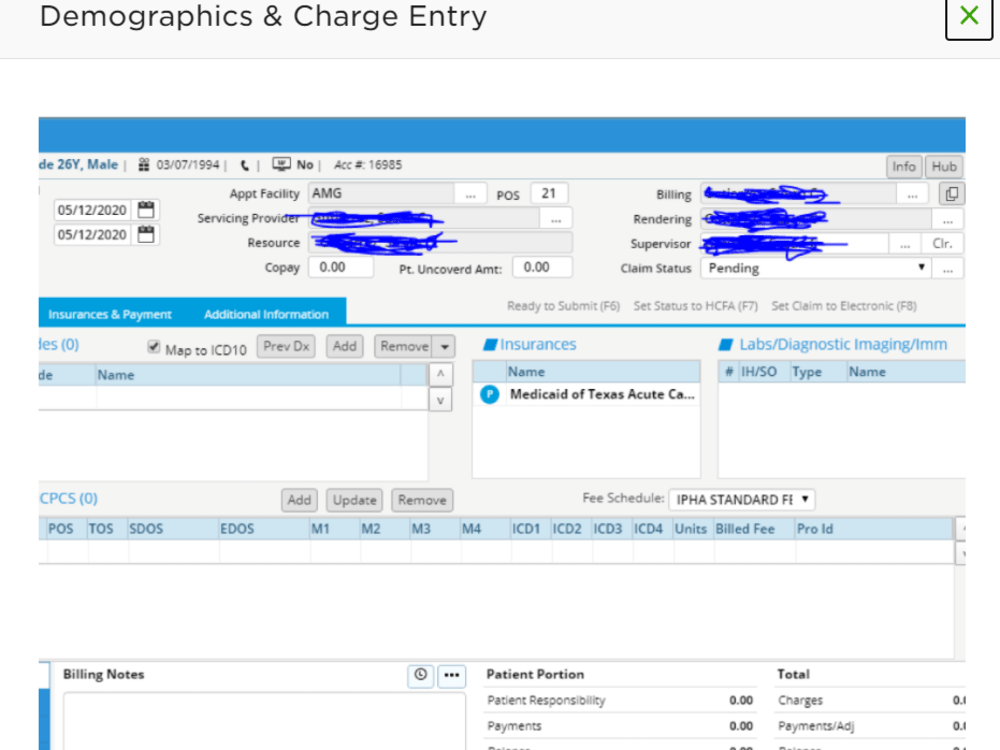Open calendar picker for second 05/12/2020 date
1000x750 pixels.
tap(146, 234)
